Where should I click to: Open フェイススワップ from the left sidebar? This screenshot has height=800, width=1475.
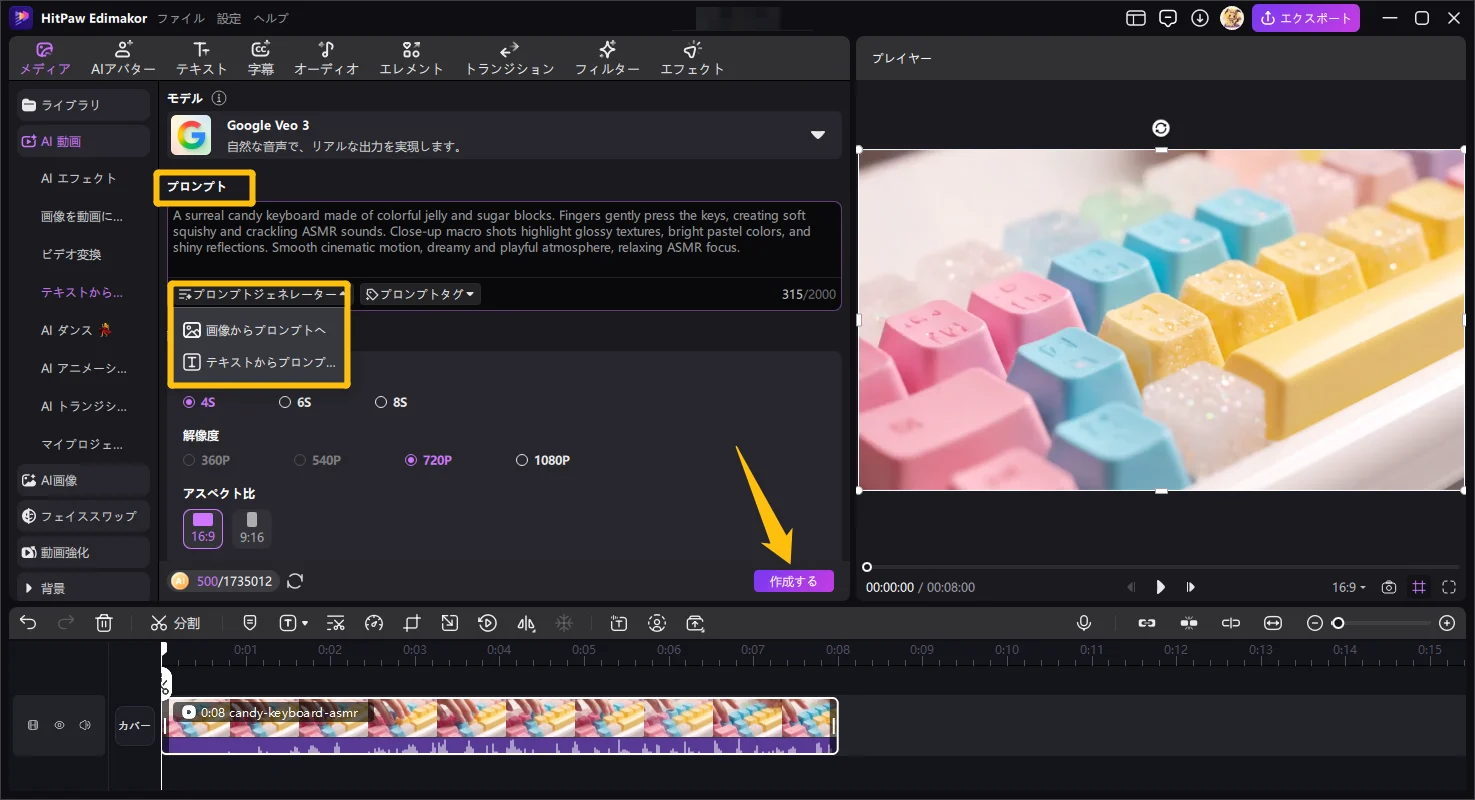tap(82, 515)
